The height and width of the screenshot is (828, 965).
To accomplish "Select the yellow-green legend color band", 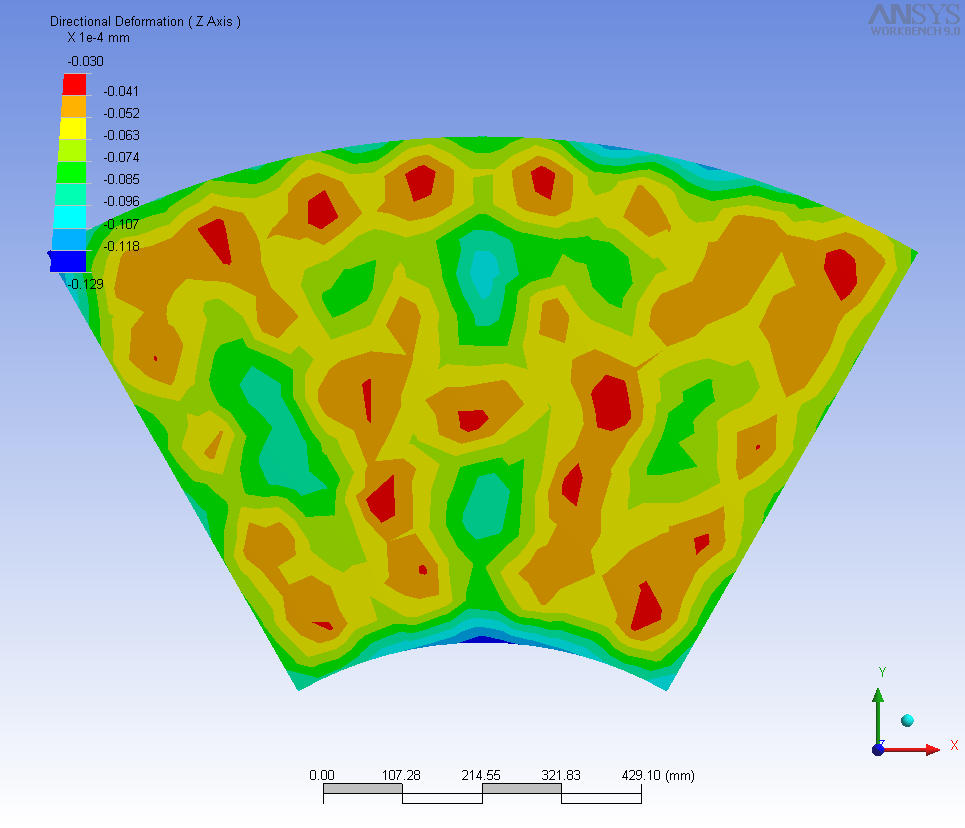I will [72, 150].
